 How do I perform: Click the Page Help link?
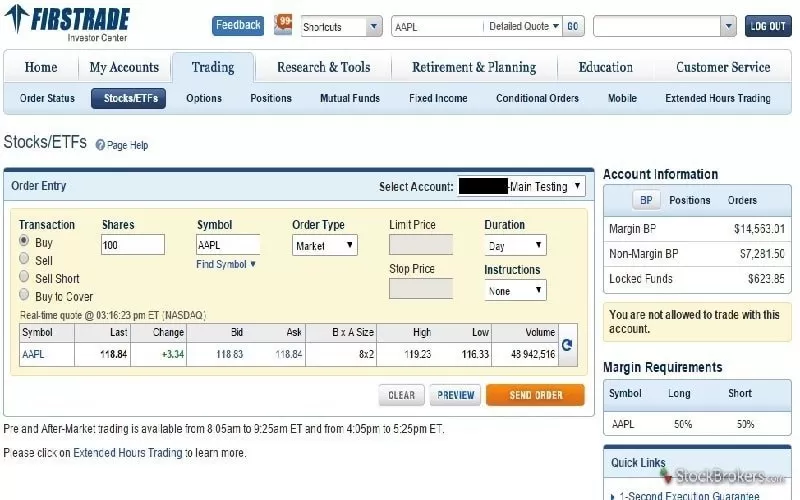[128, 145]
